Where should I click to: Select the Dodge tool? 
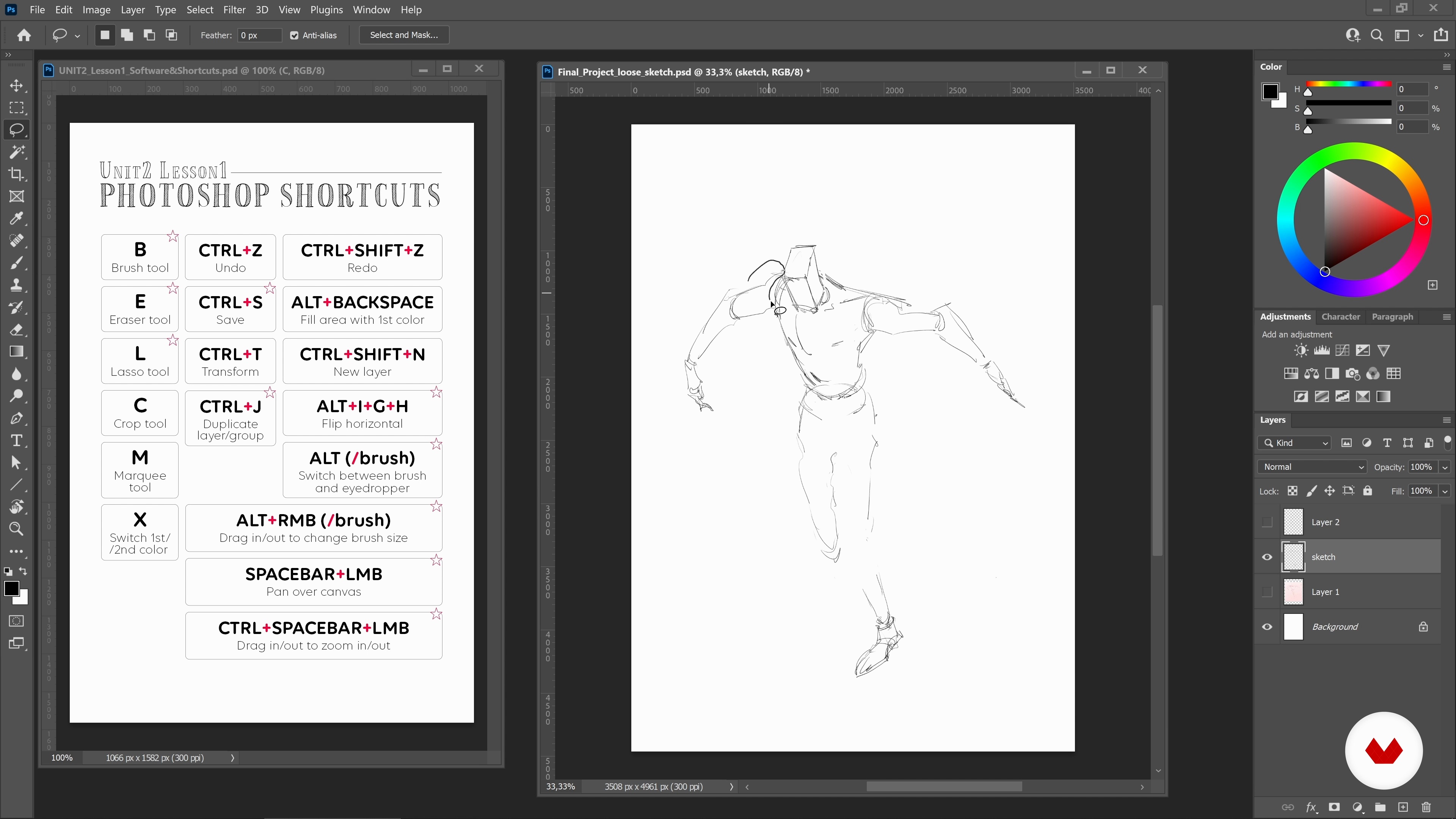coord(16,395)
